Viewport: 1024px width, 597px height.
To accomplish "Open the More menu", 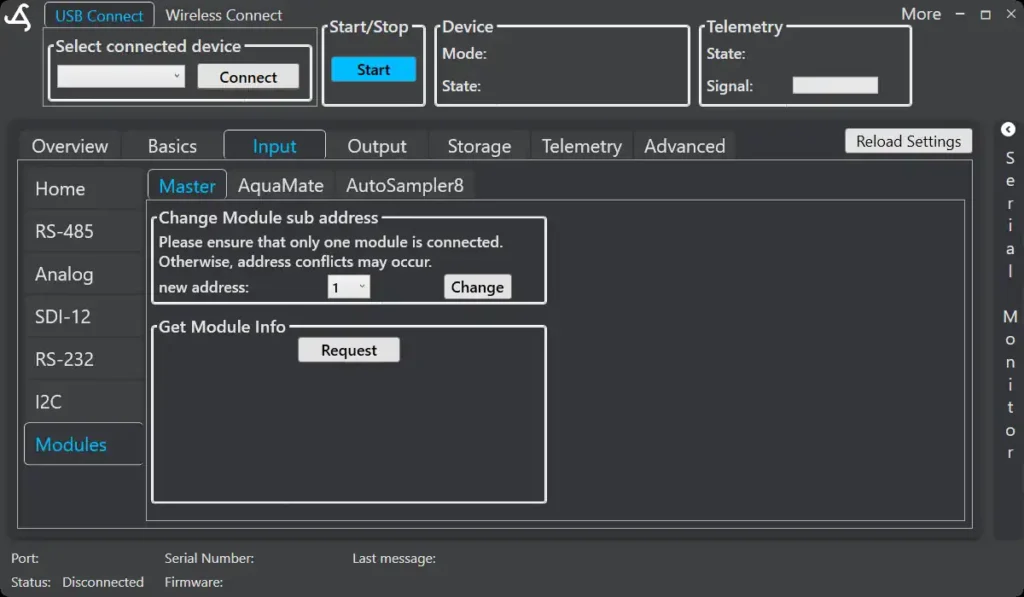I will 920,14.
